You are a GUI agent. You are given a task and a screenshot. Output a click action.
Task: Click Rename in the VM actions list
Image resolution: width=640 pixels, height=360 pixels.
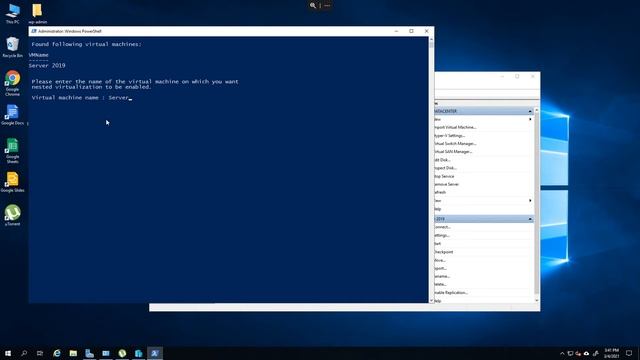[442, 276]
